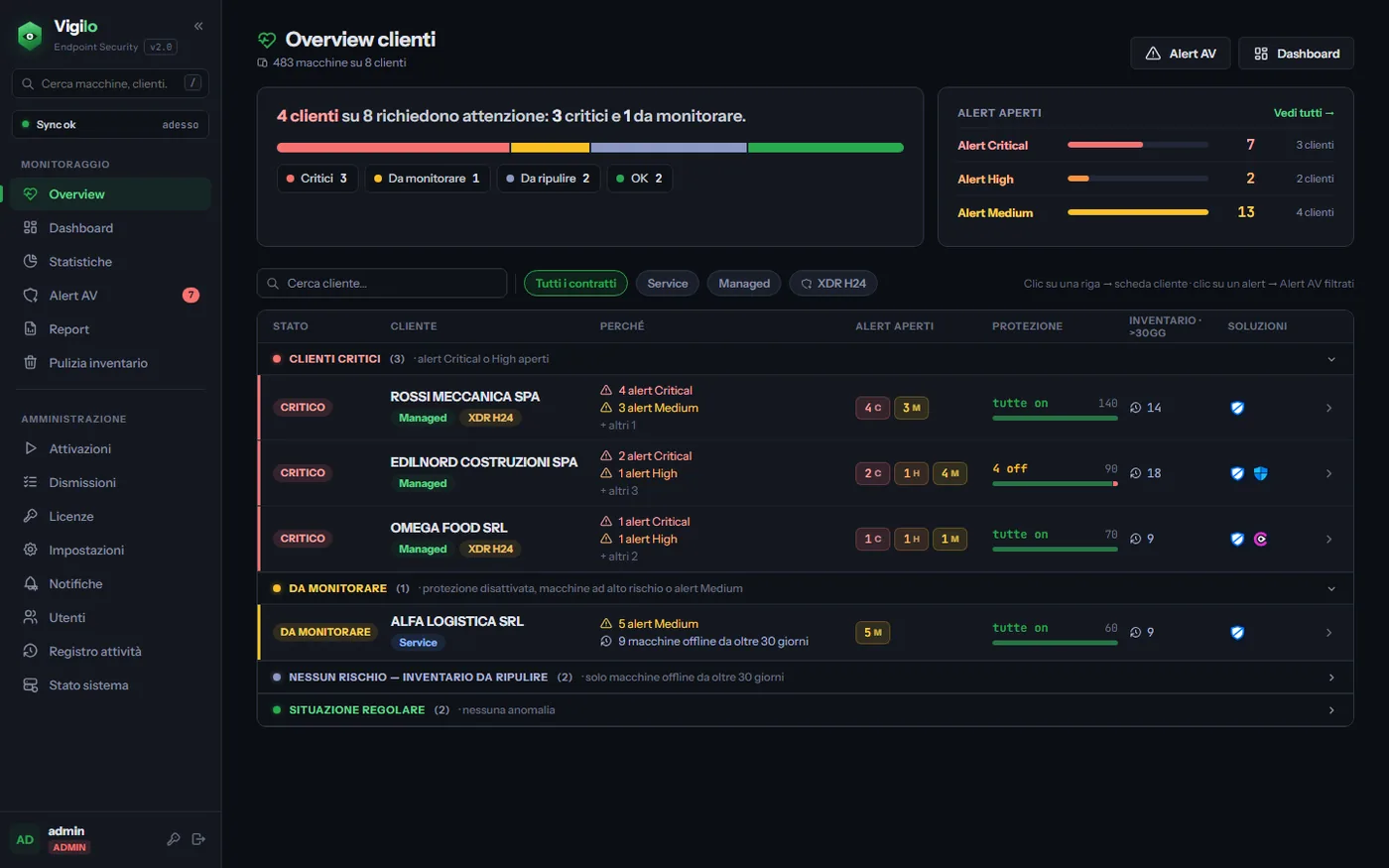The image size is (1389, 868).
Task: Open the OMEGA FOOD SRL row chevron
Action: click(1329, 539)
